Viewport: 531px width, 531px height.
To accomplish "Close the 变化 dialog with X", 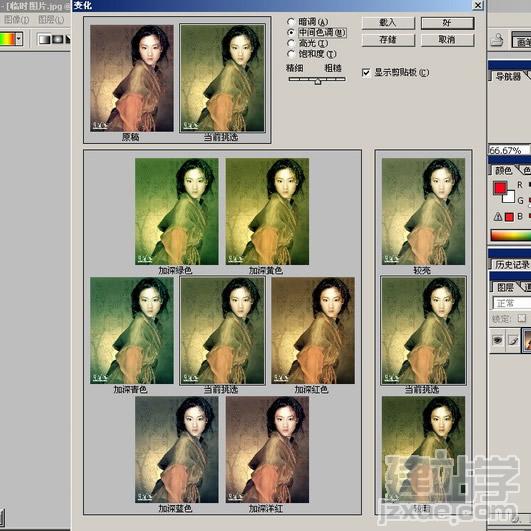I will (x=477, y=5).
